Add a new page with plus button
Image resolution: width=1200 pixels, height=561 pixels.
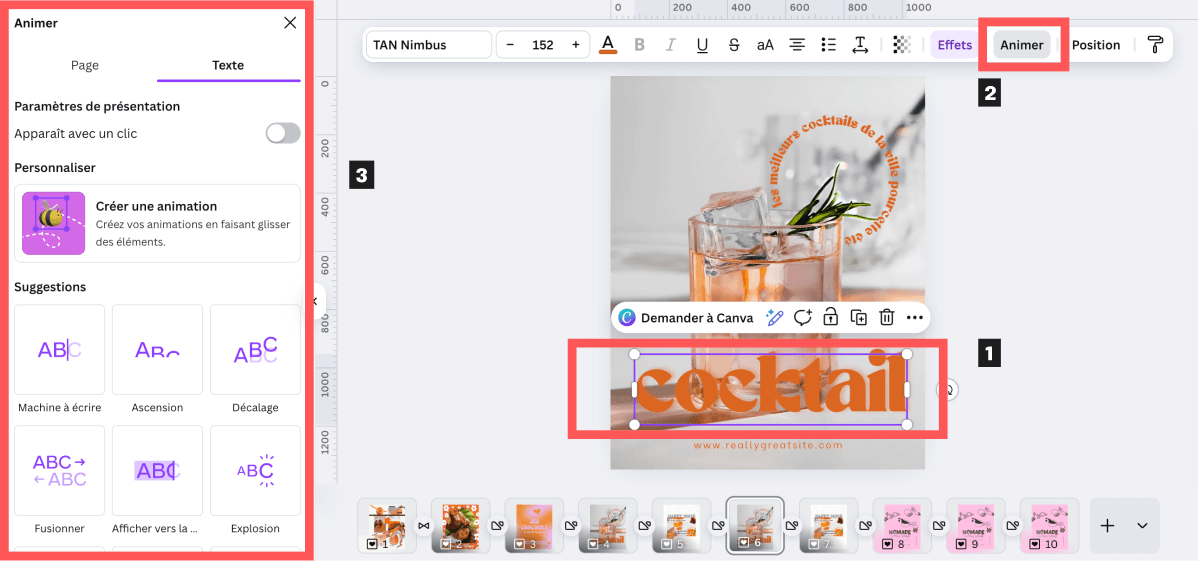[x=1108, y=525]
